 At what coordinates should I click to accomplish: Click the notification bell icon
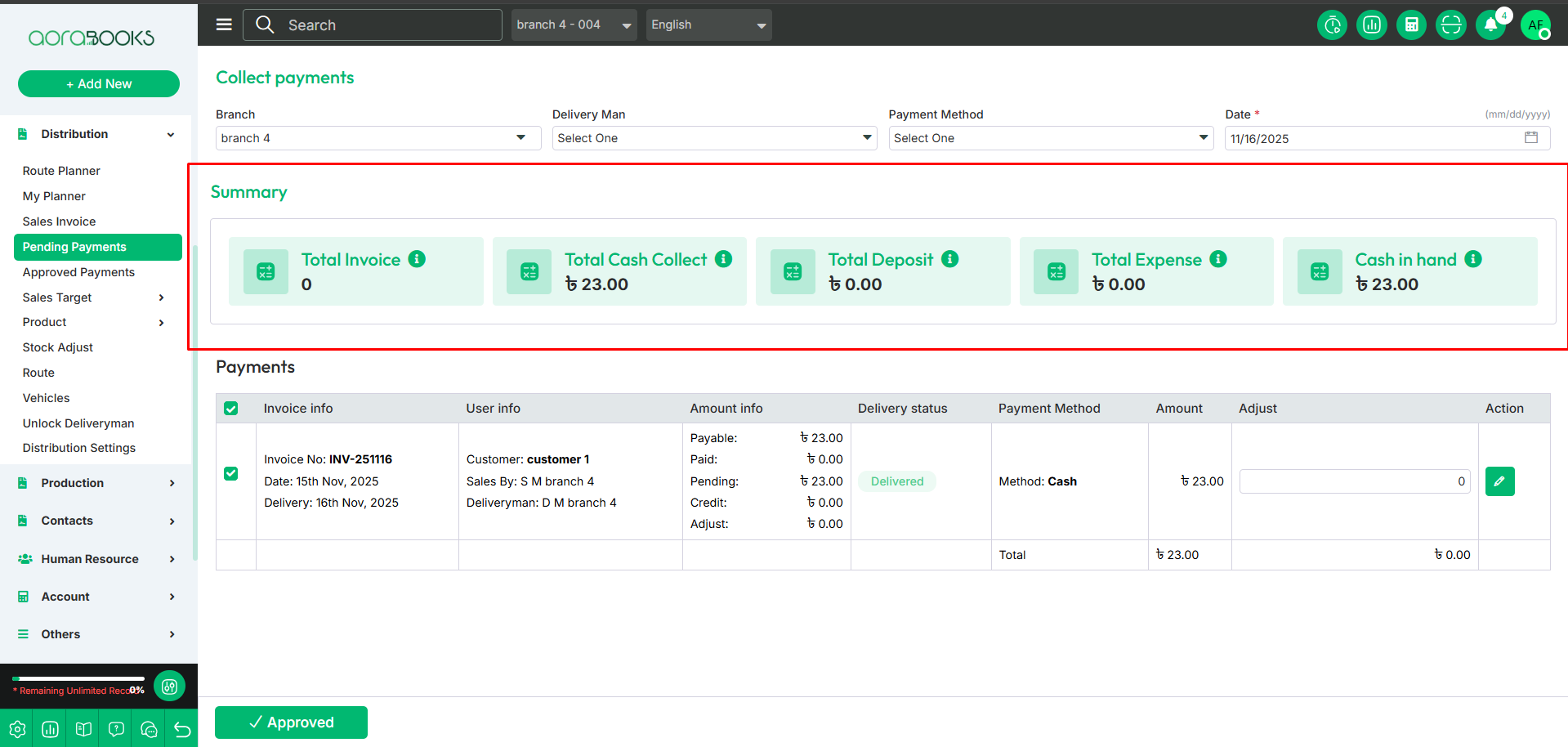(x=1490, y=25)
